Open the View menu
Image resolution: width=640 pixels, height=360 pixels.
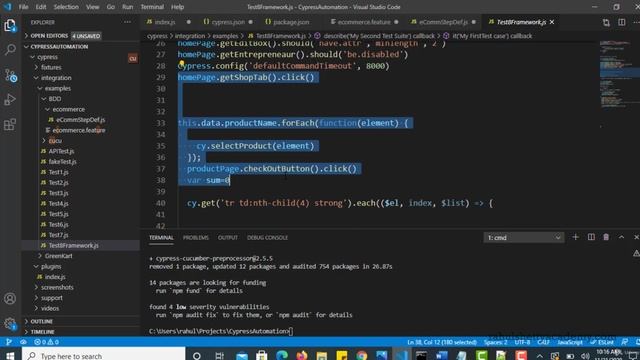pyautogui.click(x=93, y=7)
